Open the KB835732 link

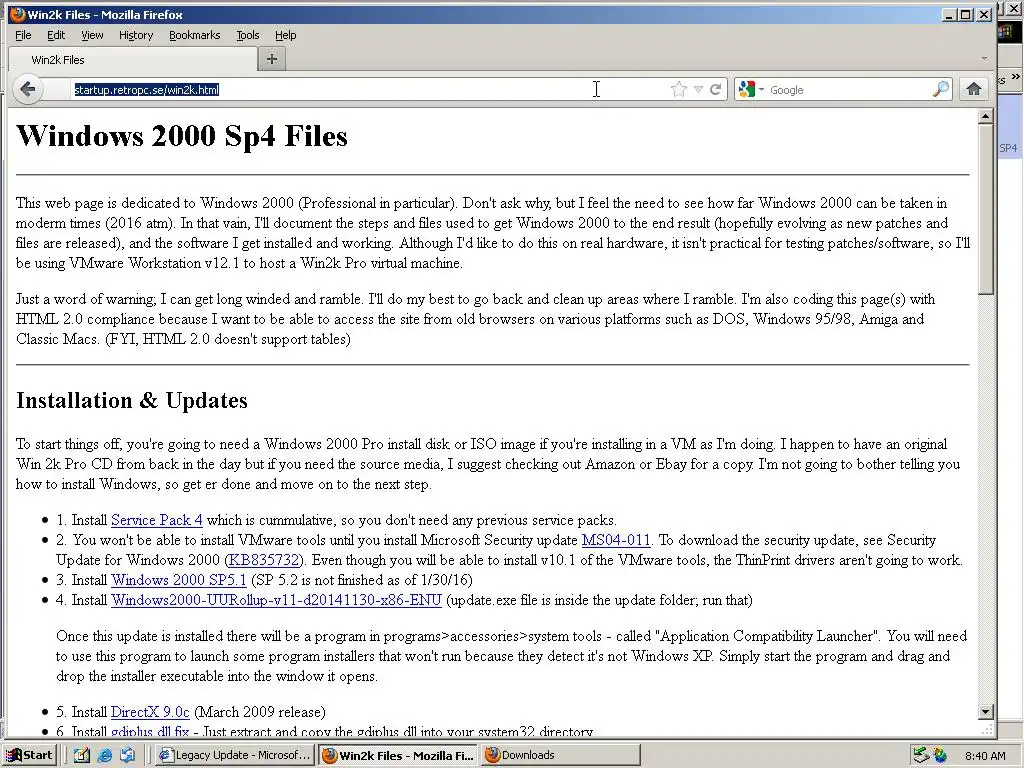click(x=263, y=560)
